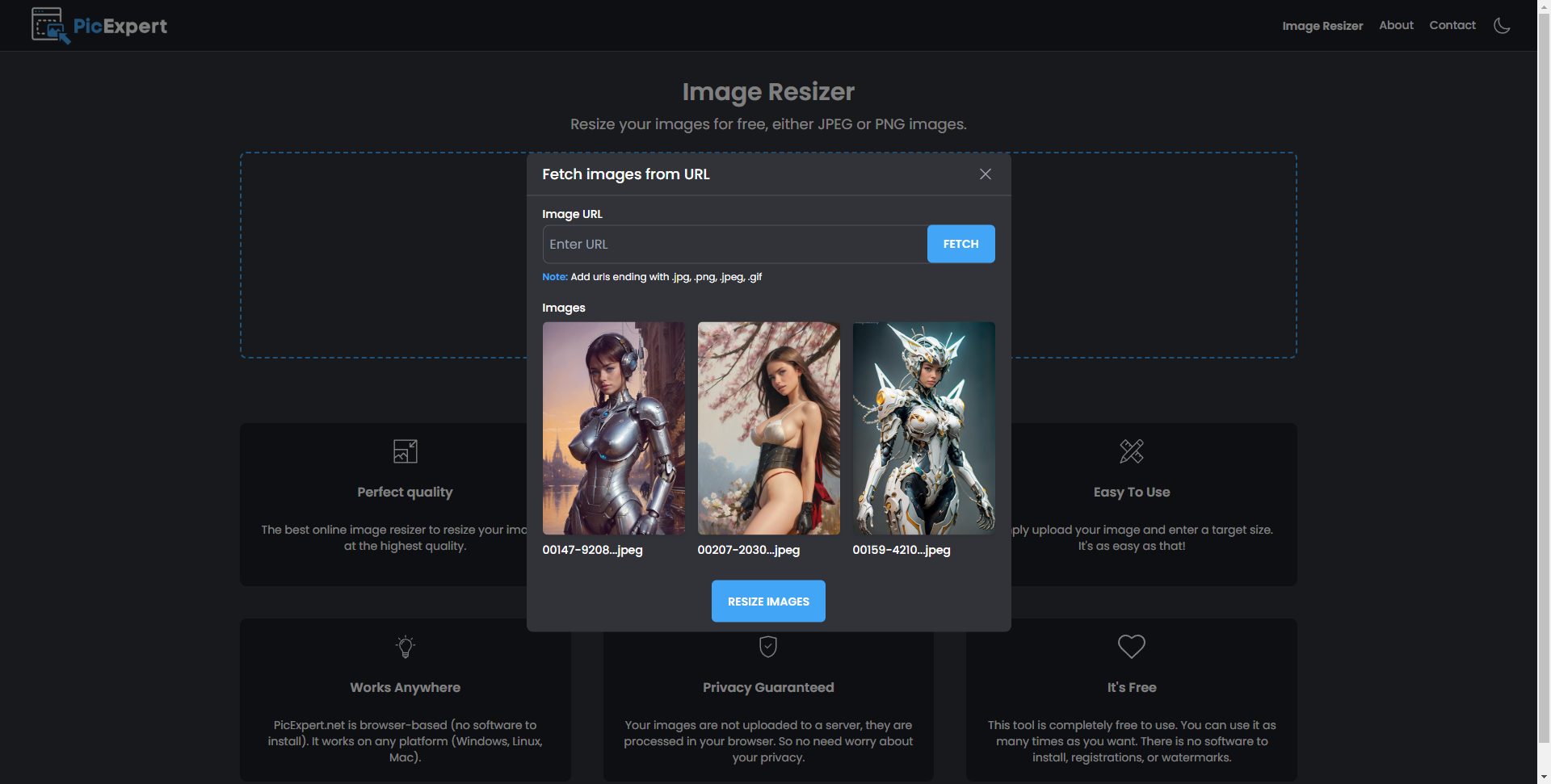The image size is (1551, 784).
Task: Click the Perfect quality heading
Action: pos(406,493)
